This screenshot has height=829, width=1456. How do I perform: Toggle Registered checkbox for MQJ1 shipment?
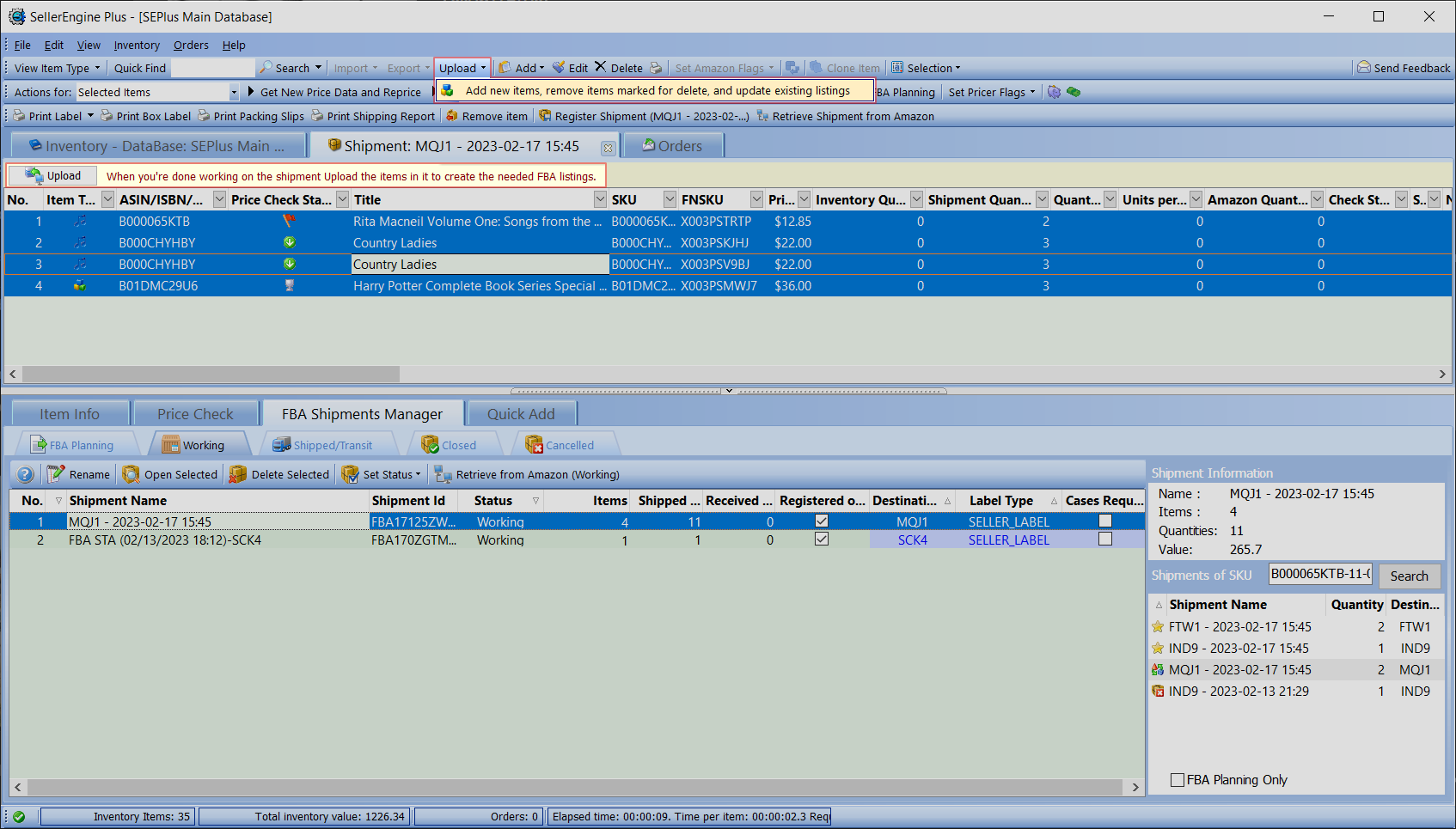(x=822, y=521)
